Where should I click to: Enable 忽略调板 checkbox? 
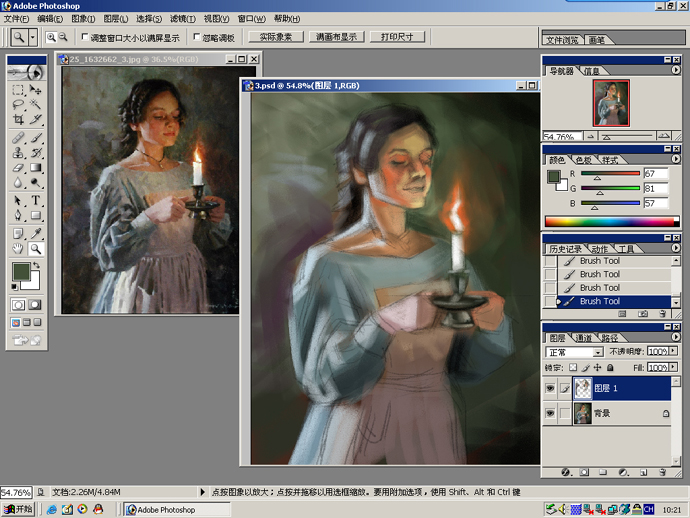(x=197, y=37)
